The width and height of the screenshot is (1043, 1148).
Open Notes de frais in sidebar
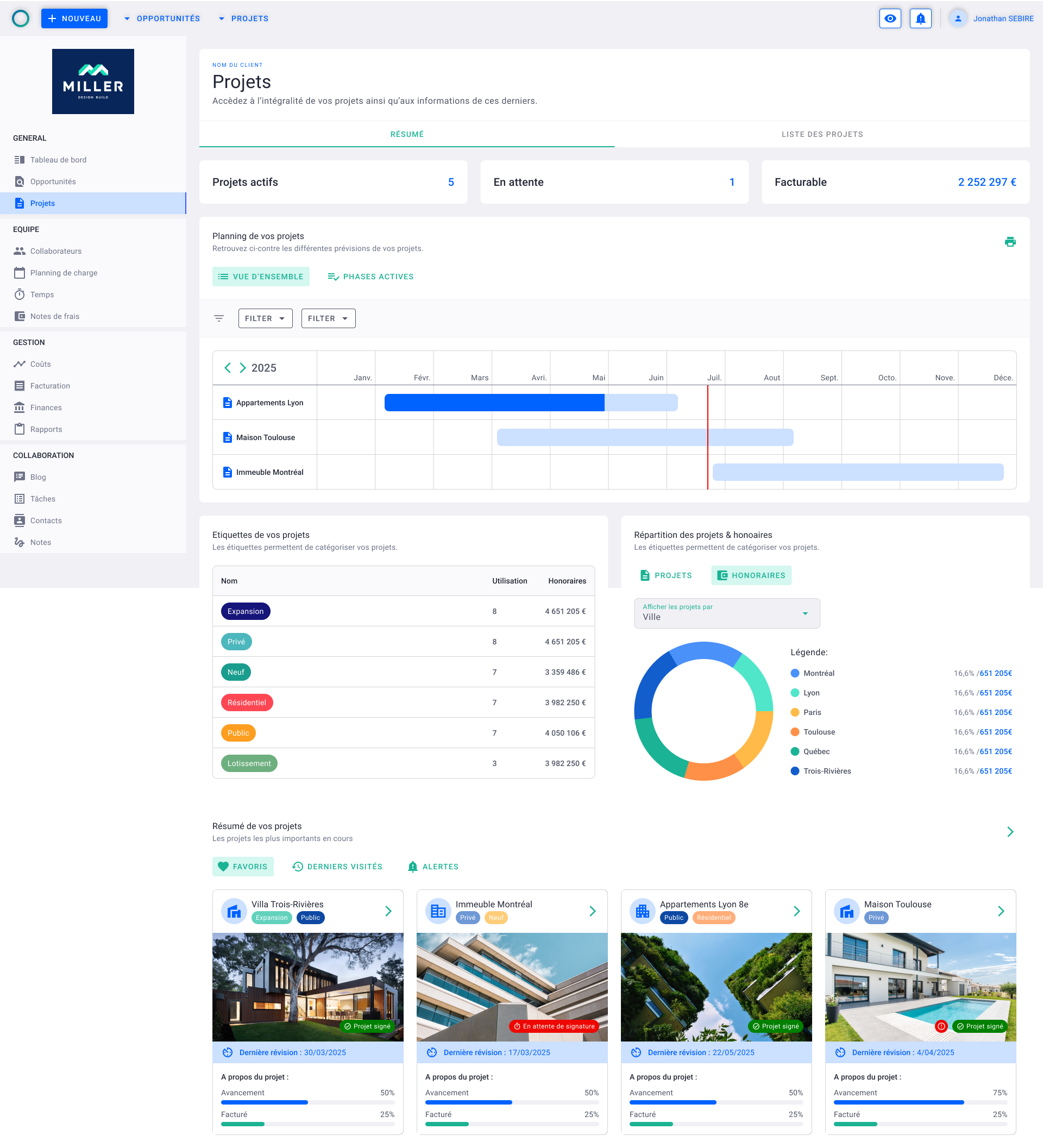click(x=55, y=316)
